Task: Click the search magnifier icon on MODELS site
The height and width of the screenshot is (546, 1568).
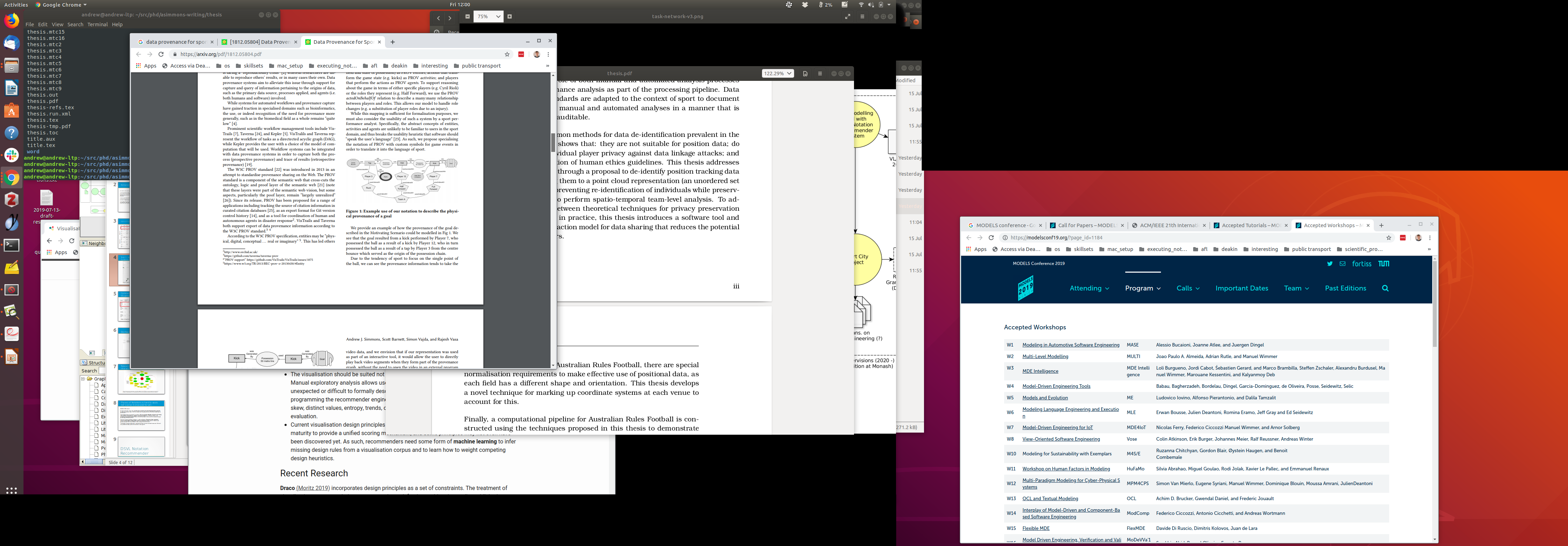Action: click(x=1385, y=288)
